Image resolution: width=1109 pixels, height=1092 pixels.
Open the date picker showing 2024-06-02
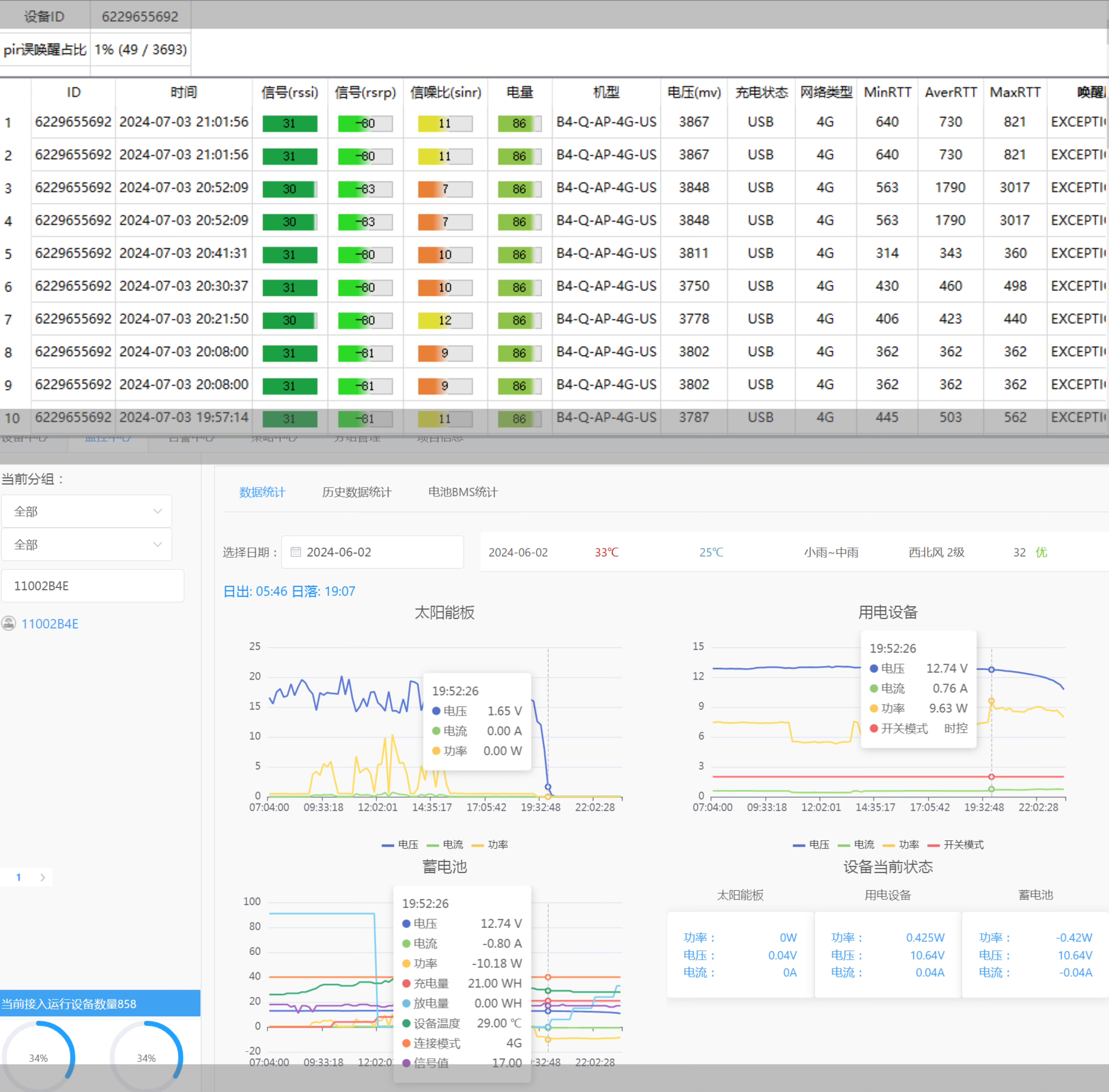(x=372, y=552)
